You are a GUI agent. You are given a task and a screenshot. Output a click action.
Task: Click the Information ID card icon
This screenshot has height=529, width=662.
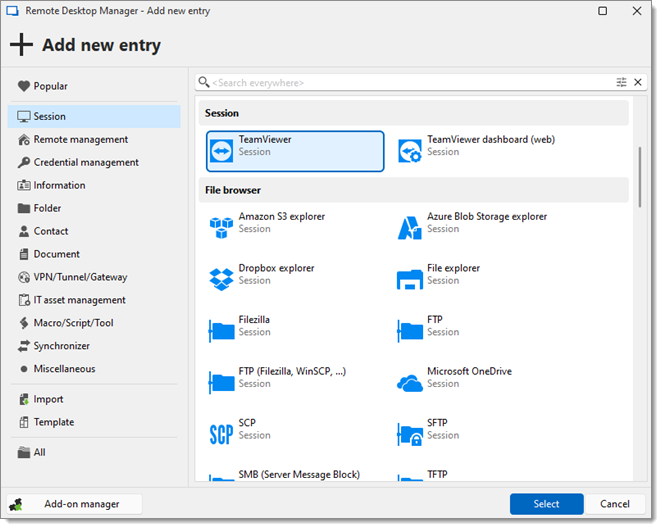(x=24, y=185)
